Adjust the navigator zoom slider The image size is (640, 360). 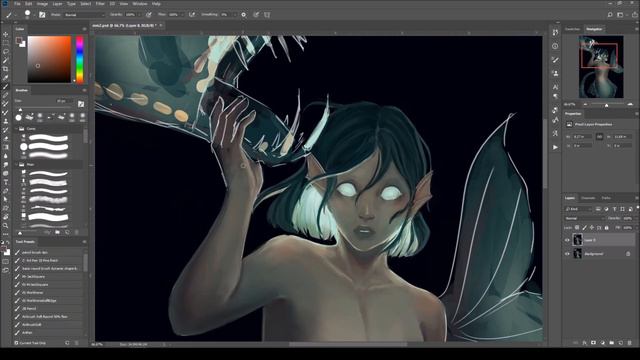tap(607, 105)
